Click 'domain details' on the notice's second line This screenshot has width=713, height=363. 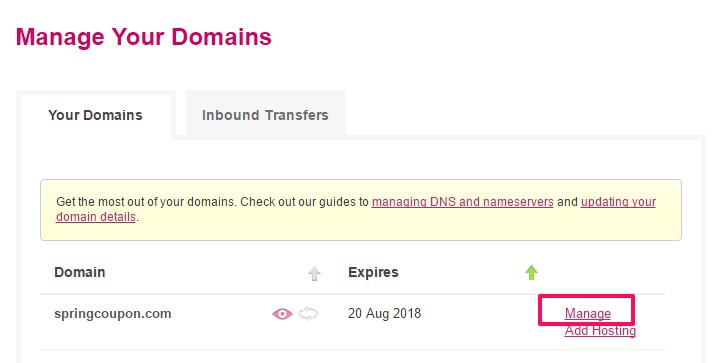coord(96,217)
